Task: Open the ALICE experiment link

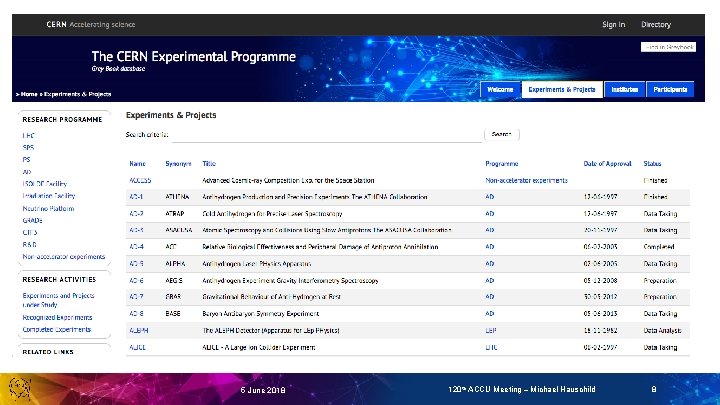Action: [x=137, y=348]
